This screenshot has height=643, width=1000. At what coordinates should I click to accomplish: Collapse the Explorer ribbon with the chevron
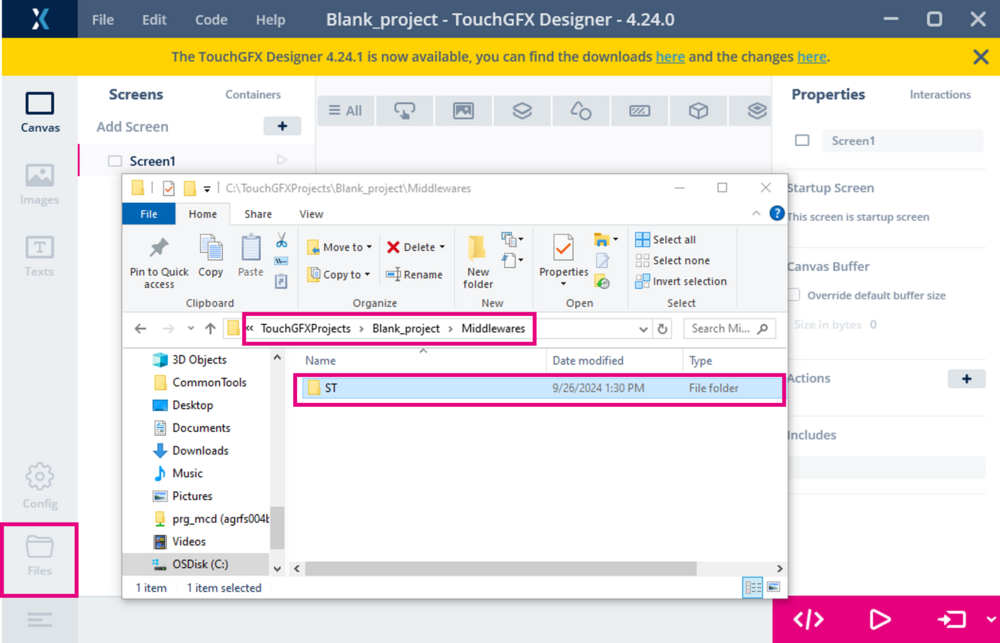[x=756, y=214]
